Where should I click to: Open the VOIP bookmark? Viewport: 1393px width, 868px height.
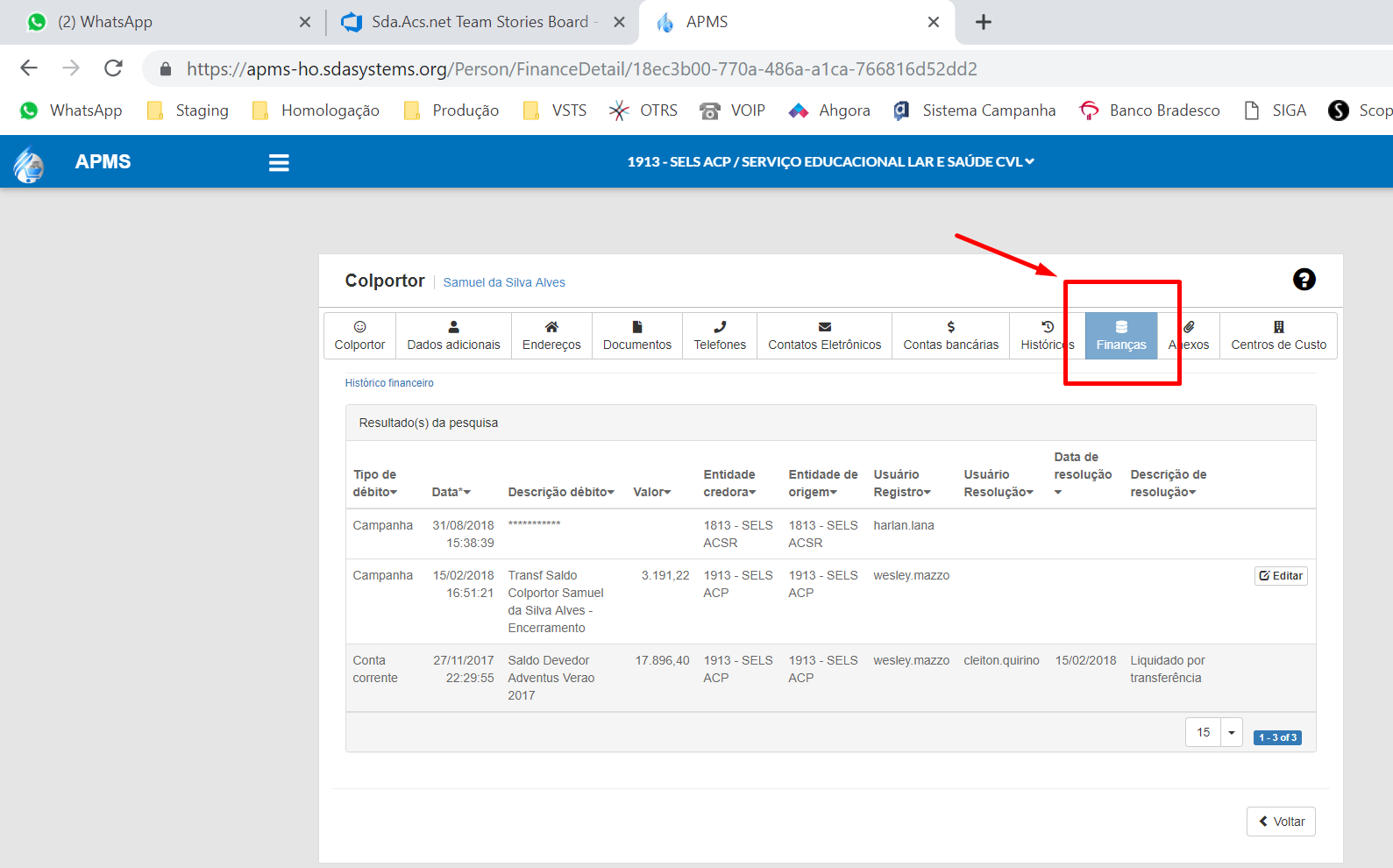[x=733, y=110]
